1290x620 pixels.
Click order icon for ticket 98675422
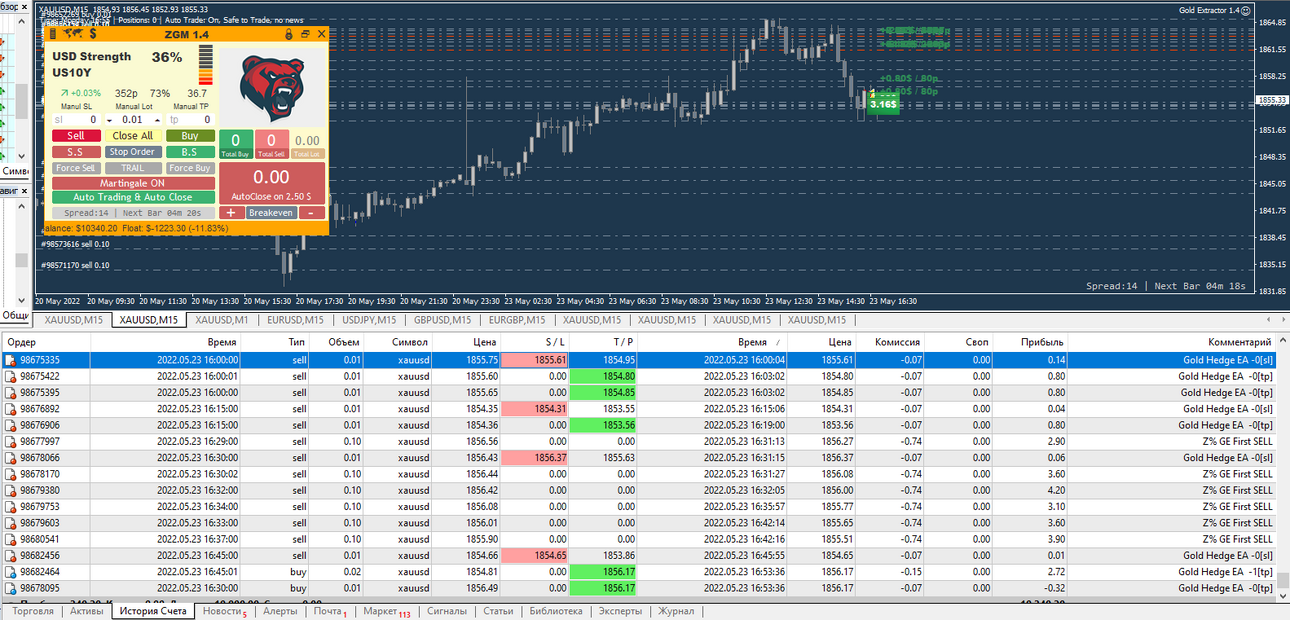pos(12,376)
